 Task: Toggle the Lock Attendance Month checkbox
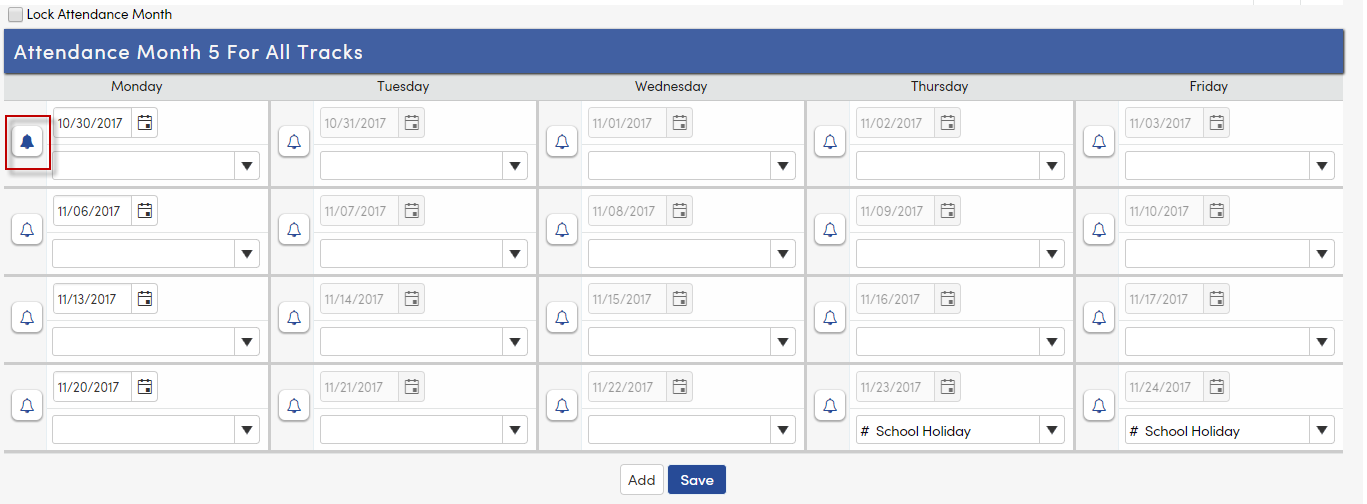click(x=15, y=15)
